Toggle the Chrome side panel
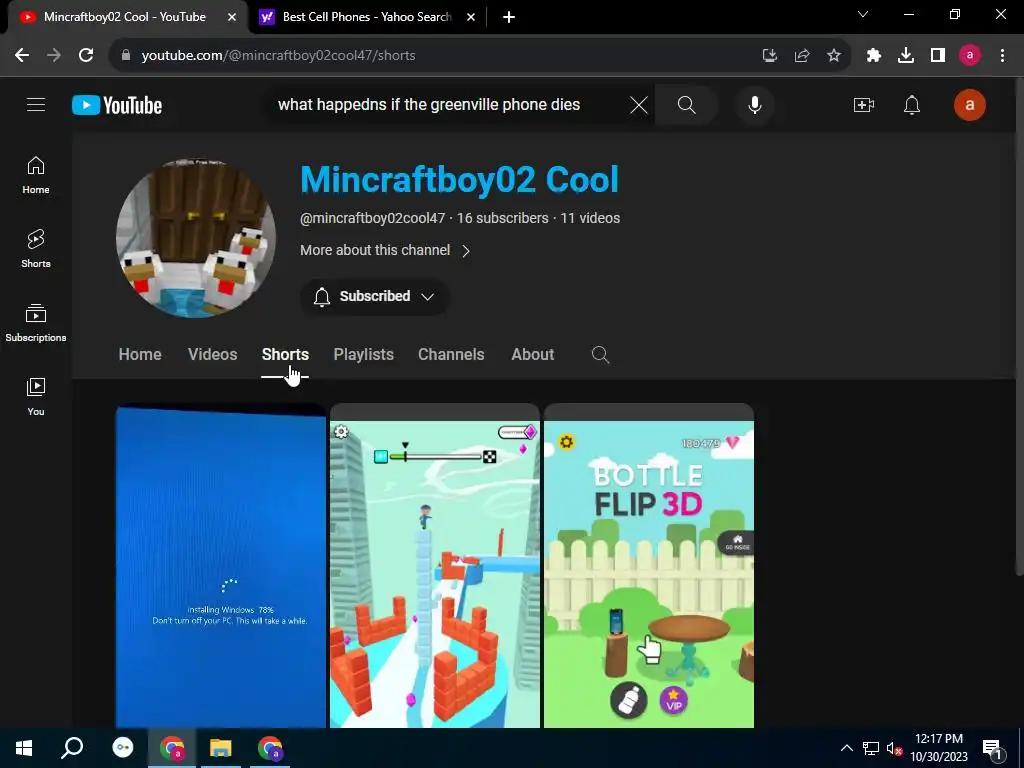1024x768 pixels. pos(938,56)
